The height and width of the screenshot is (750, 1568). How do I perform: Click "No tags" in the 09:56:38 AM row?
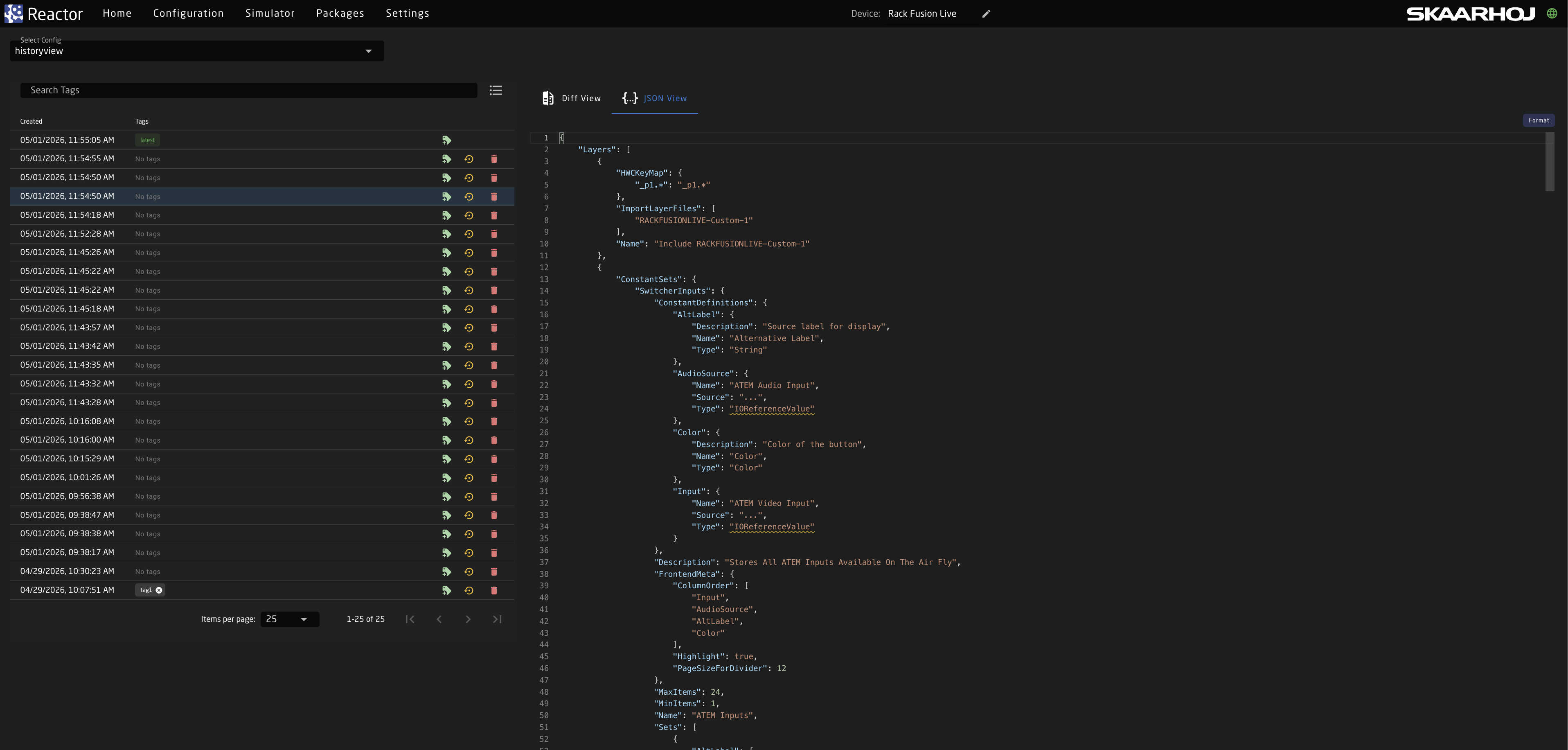(x=148, y=497)
